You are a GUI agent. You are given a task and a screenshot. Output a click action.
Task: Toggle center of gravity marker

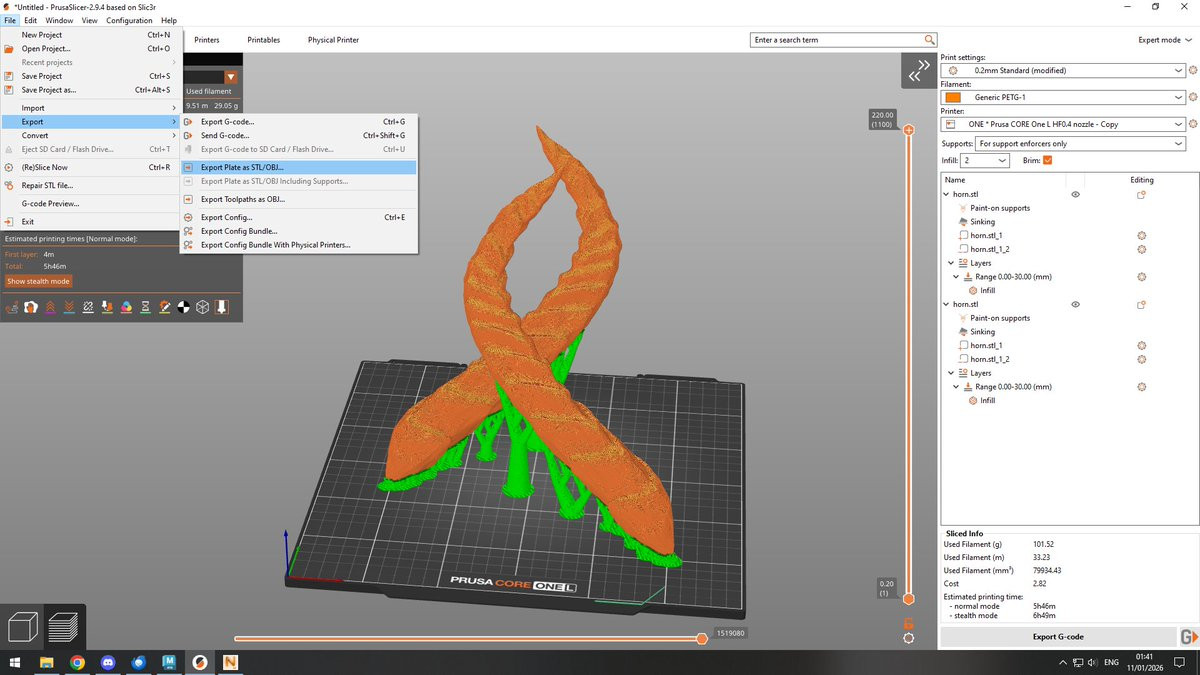pyautogui.click(x=183, y=307)
